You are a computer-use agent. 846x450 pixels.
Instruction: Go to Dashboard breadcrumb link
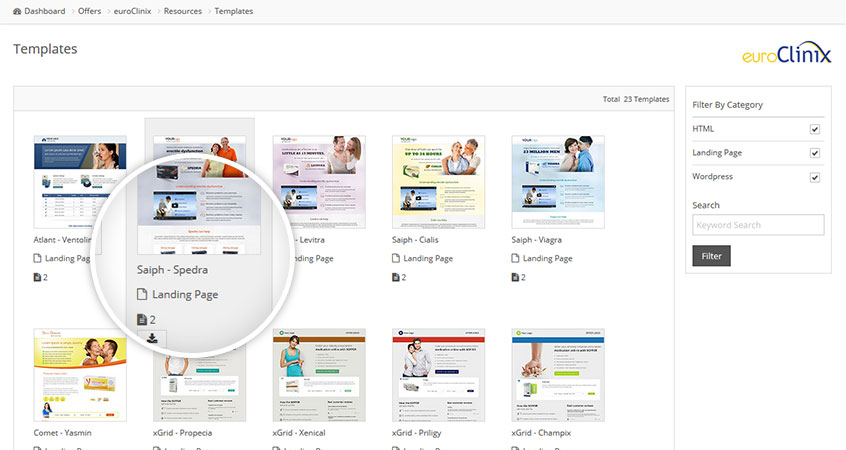(x=45, y=11)
